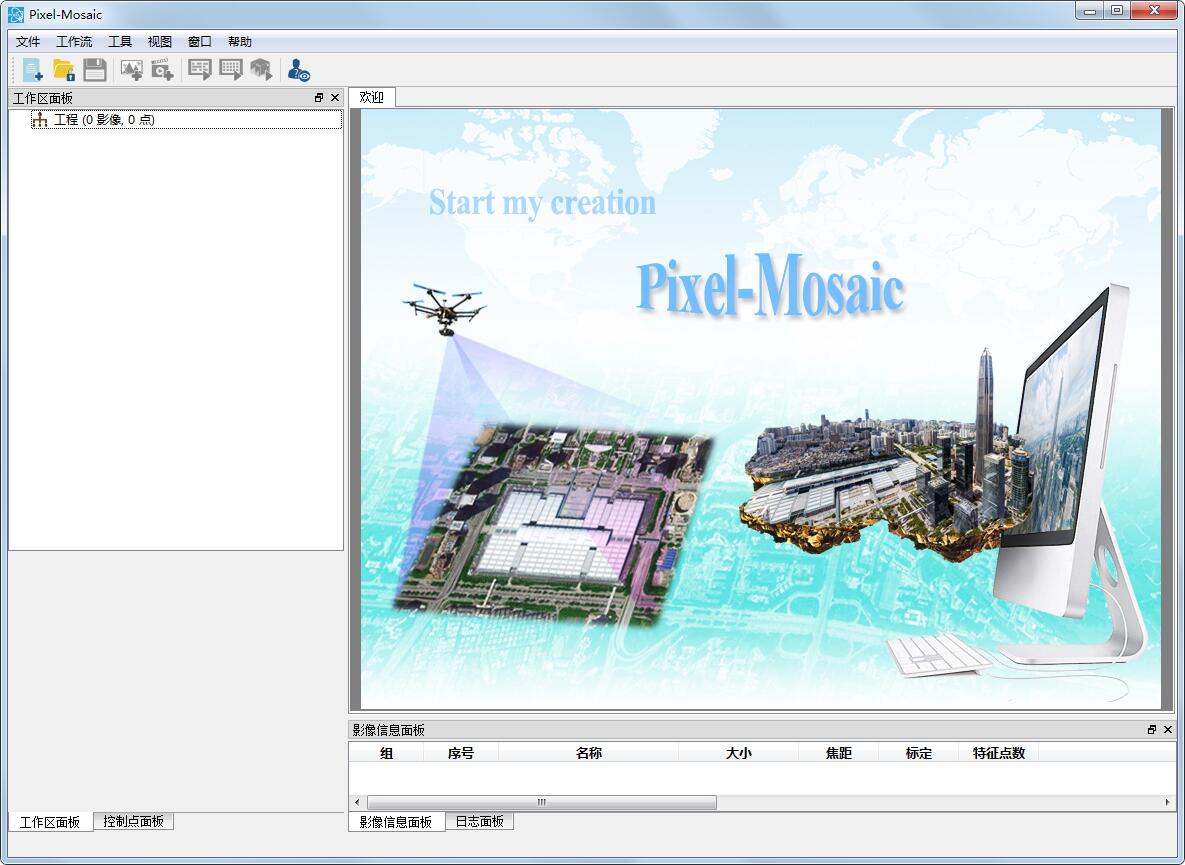The height and width of the screenshot is (865, 1185).
Task: Click the 标定 column header
Action: 919,752
